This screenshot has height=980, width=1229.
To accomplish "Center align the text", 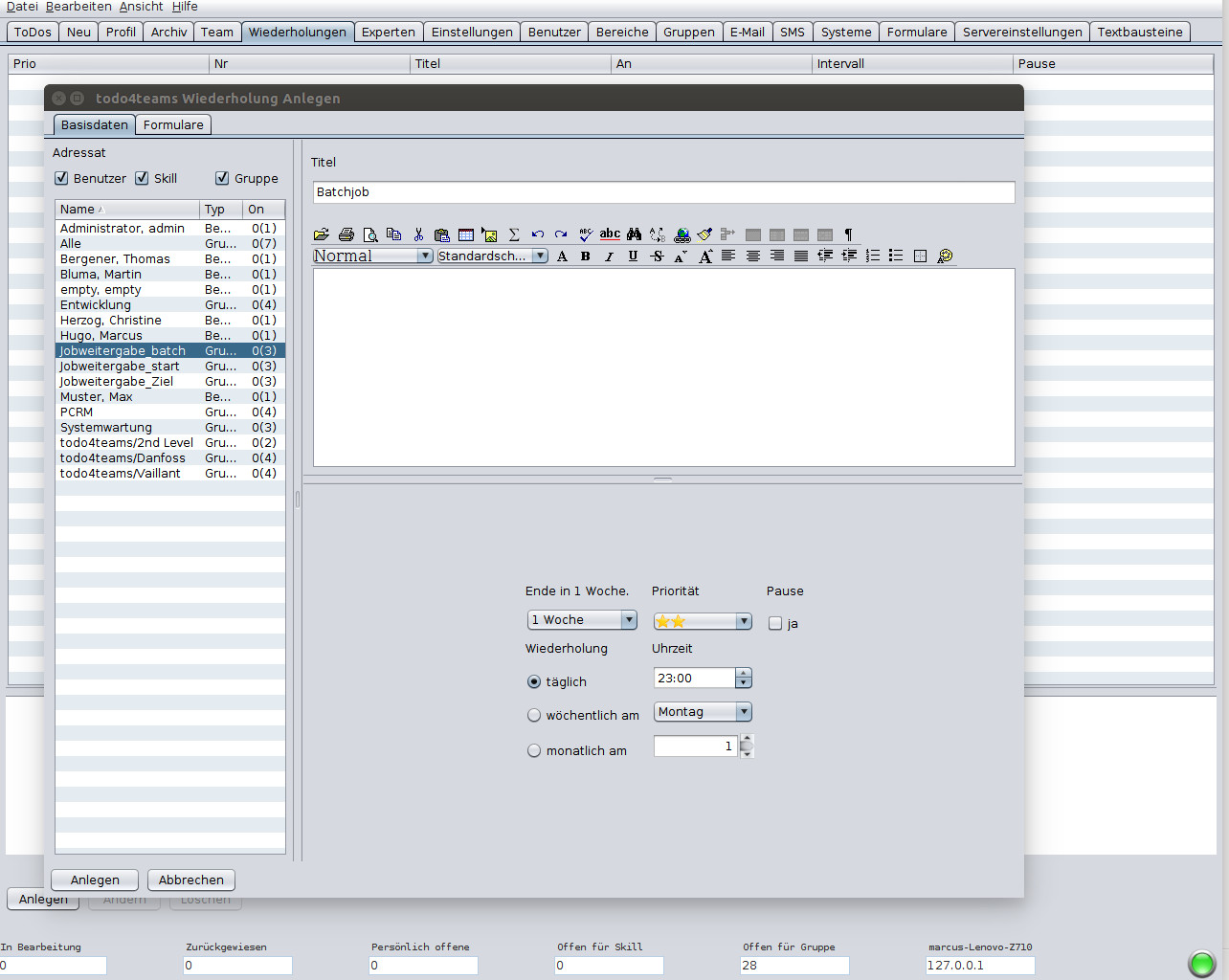I will click(753, 256).
